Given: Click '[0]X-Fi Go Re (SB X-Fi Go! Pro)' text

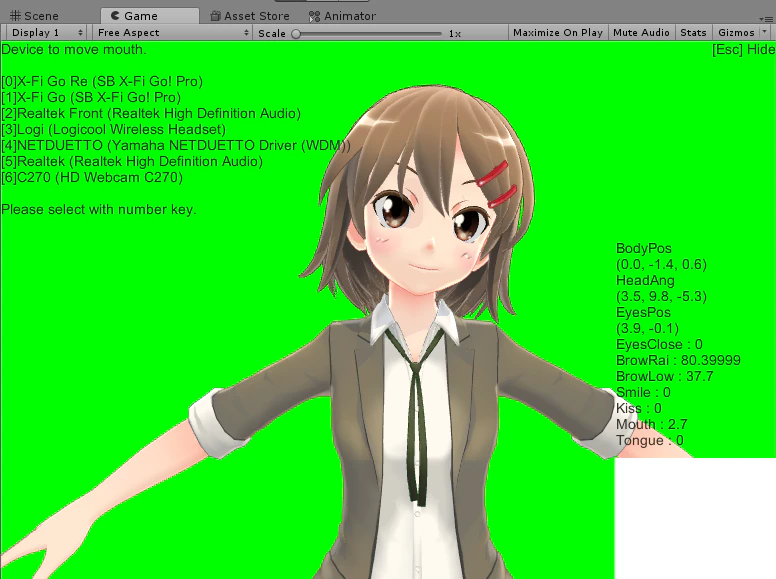Looking at the screenshot, I should 102,81.
